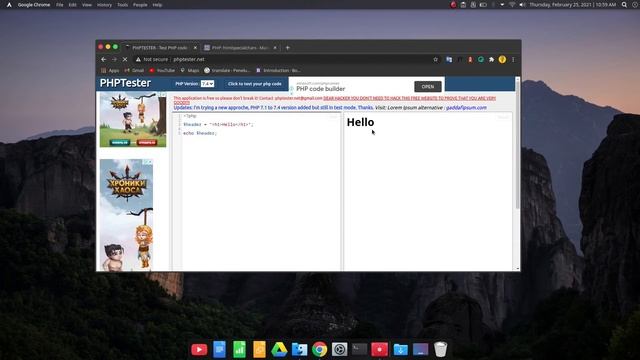Open the Edit menu in the menu bar
Image resolution: width=640 pixels, height=360 pixels.
(x=73, y=5)
